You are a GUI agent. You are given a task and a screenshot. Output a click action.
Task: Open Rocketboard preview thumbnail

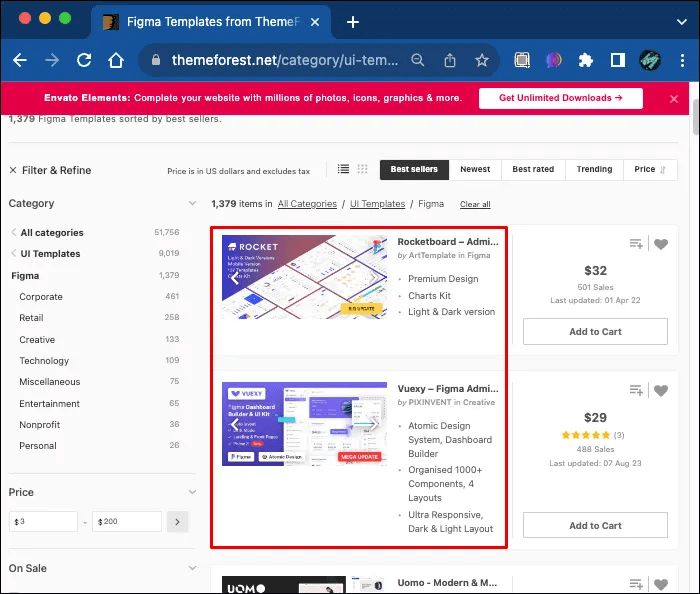304,277
